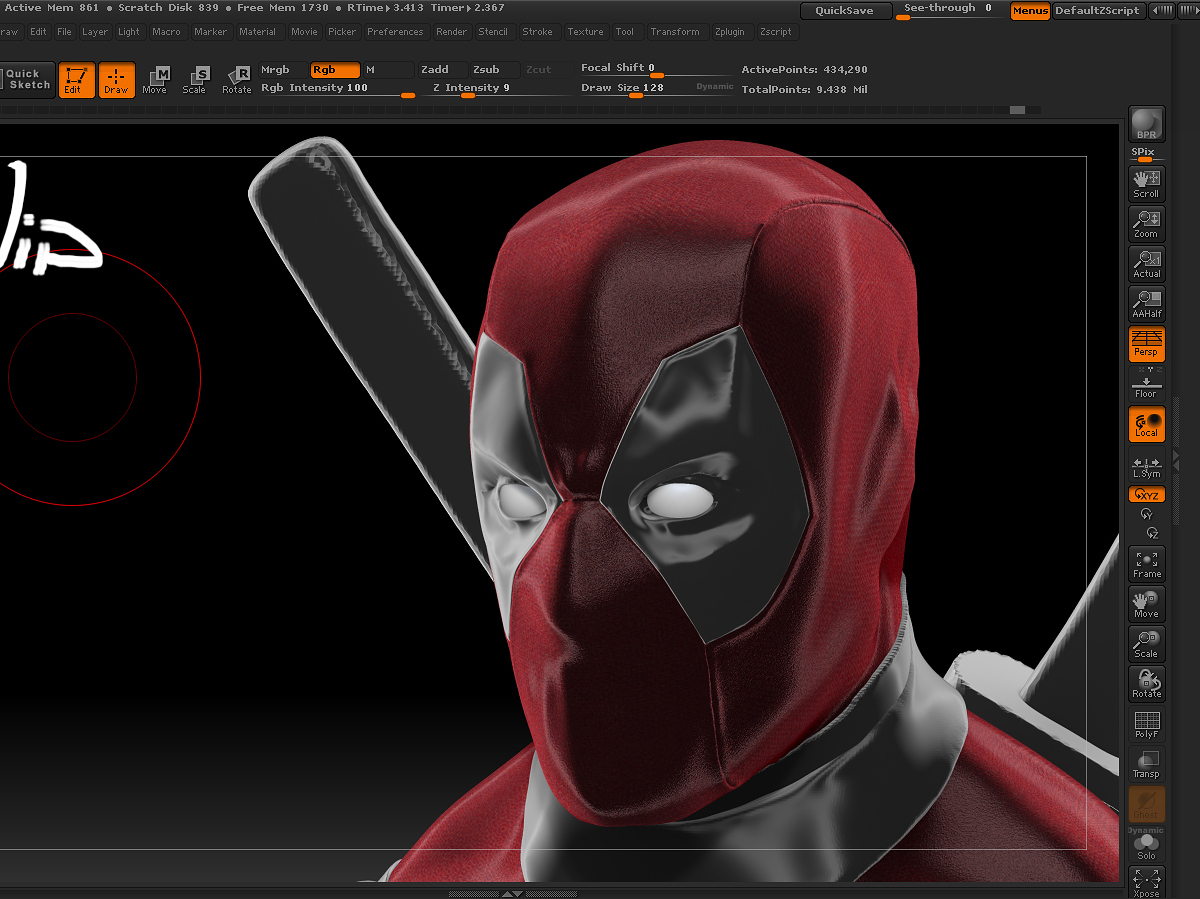Open the Marker menu
The height and width of the screenshot is (899, 1200).
pyautogui.click(x=210, y=32)
